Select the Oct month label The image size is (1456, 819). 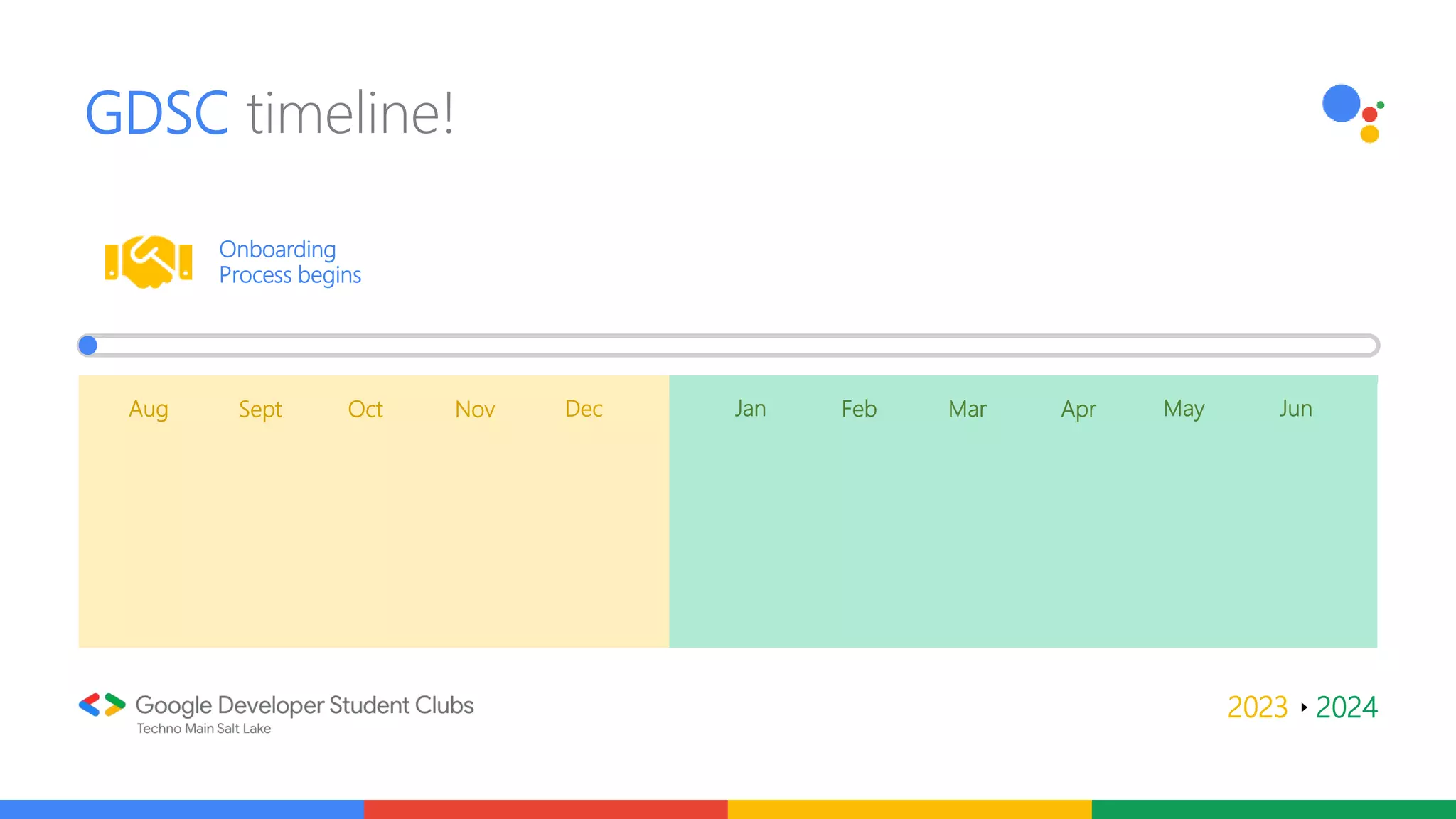click(365, 409)
